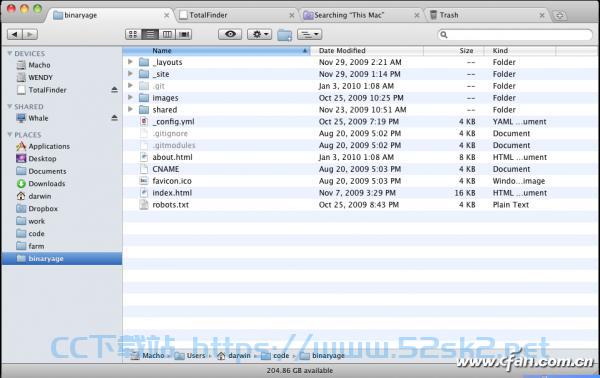This screenshot has height=378, width=600.
Task: Collapse the DEVICES sidebar section
Action: tap(10, 54)
